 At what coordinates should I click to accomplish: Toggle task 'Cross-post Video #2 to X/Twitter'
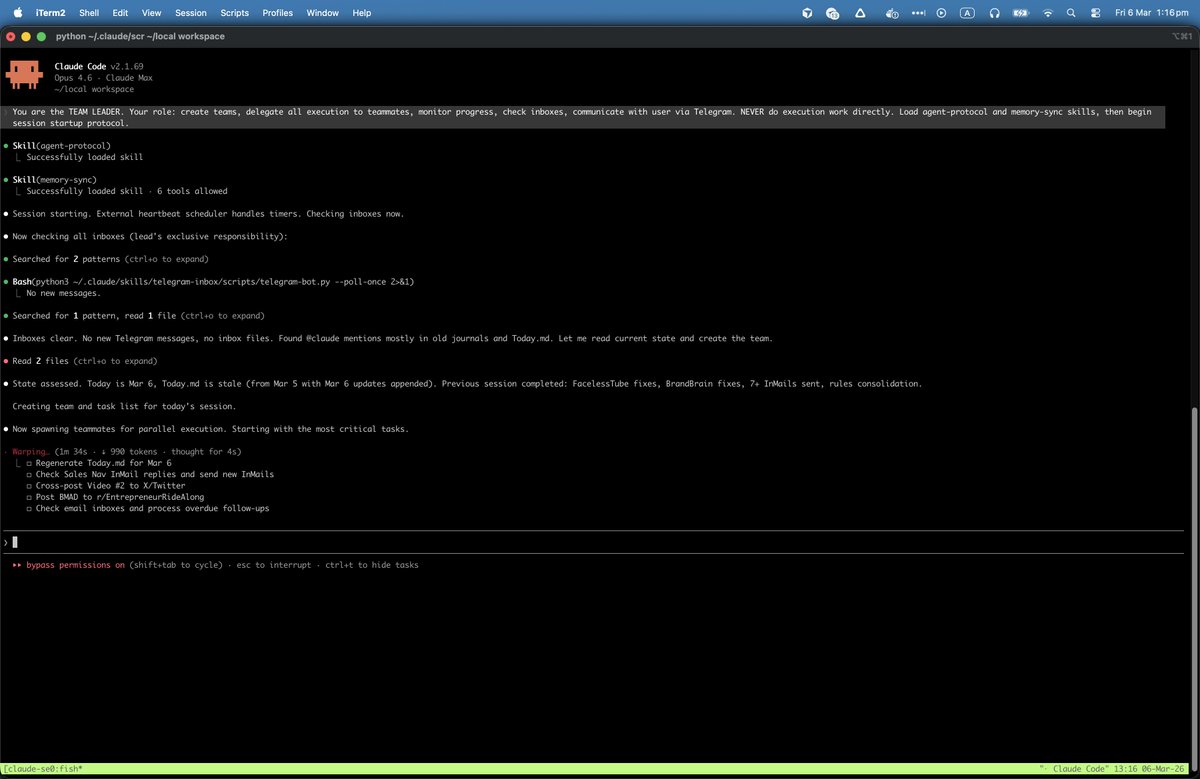coord(105,486)
